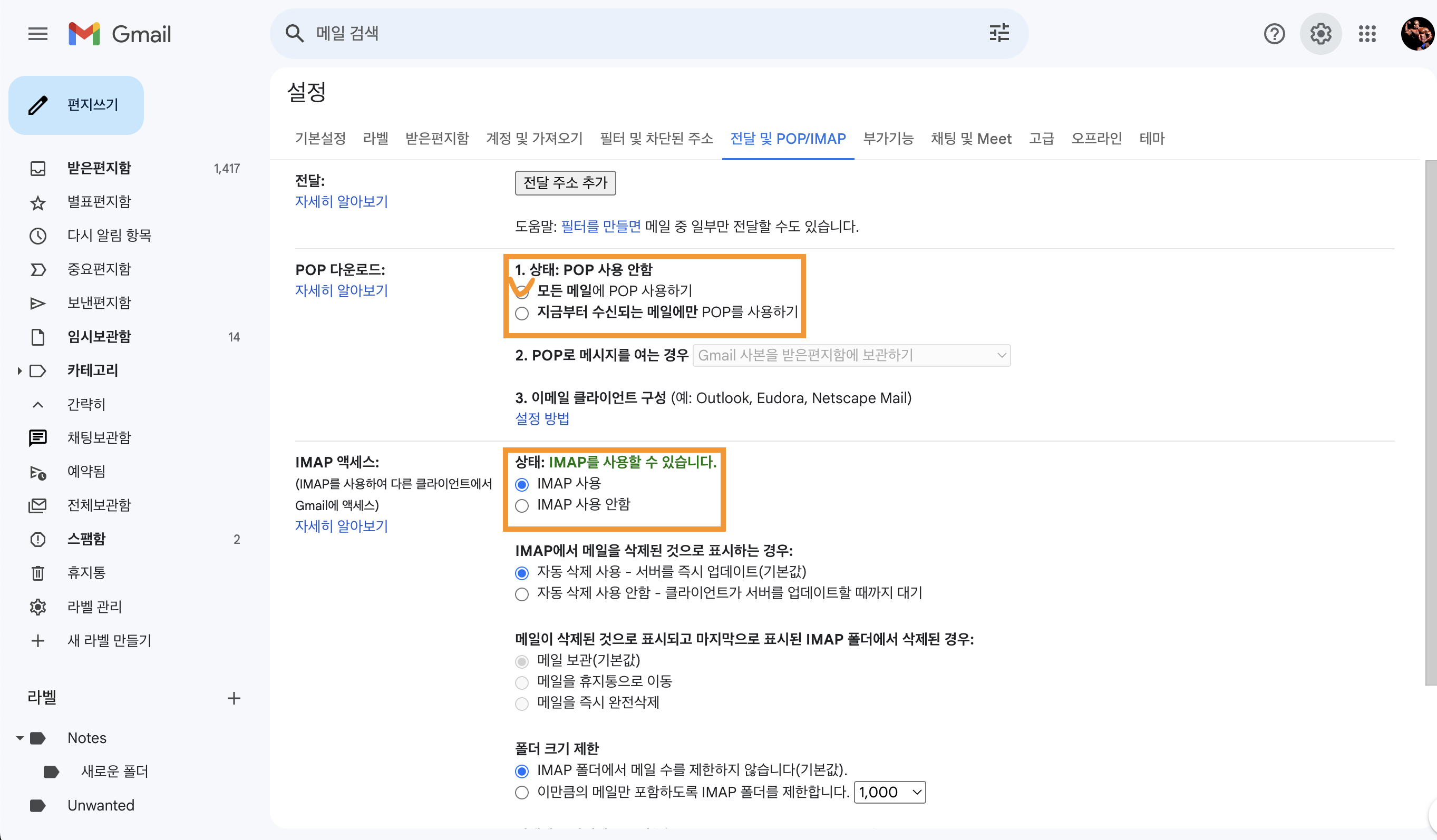
Task: Click the 편지쓰기 compose pencil button
Action: pos(76,105)
